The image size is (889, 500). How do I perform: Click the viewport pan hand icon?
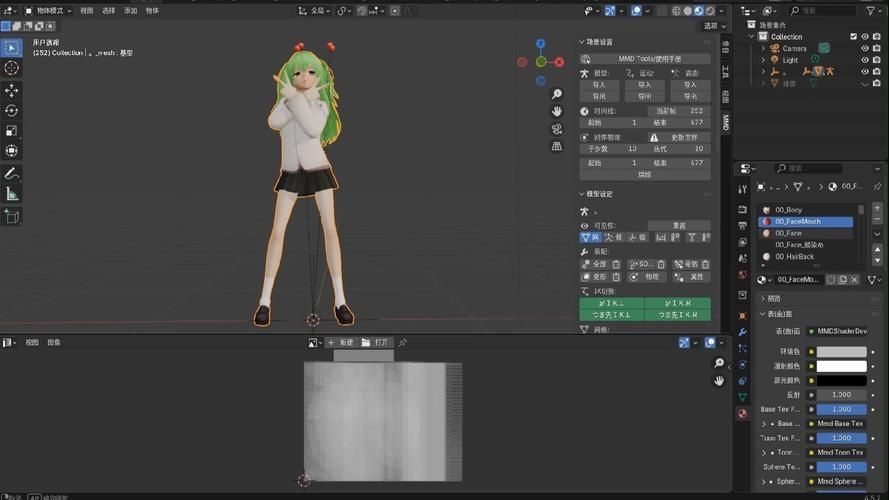(557, 112)
